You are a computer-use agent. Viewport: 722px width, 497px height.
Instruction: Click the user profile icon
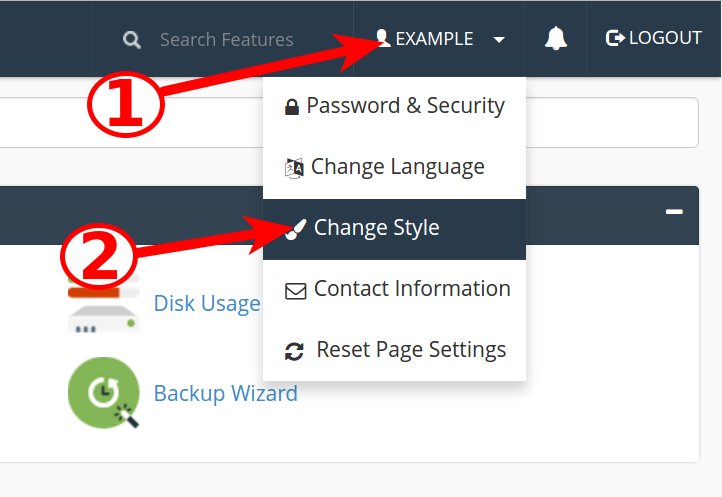coord(382,38)
